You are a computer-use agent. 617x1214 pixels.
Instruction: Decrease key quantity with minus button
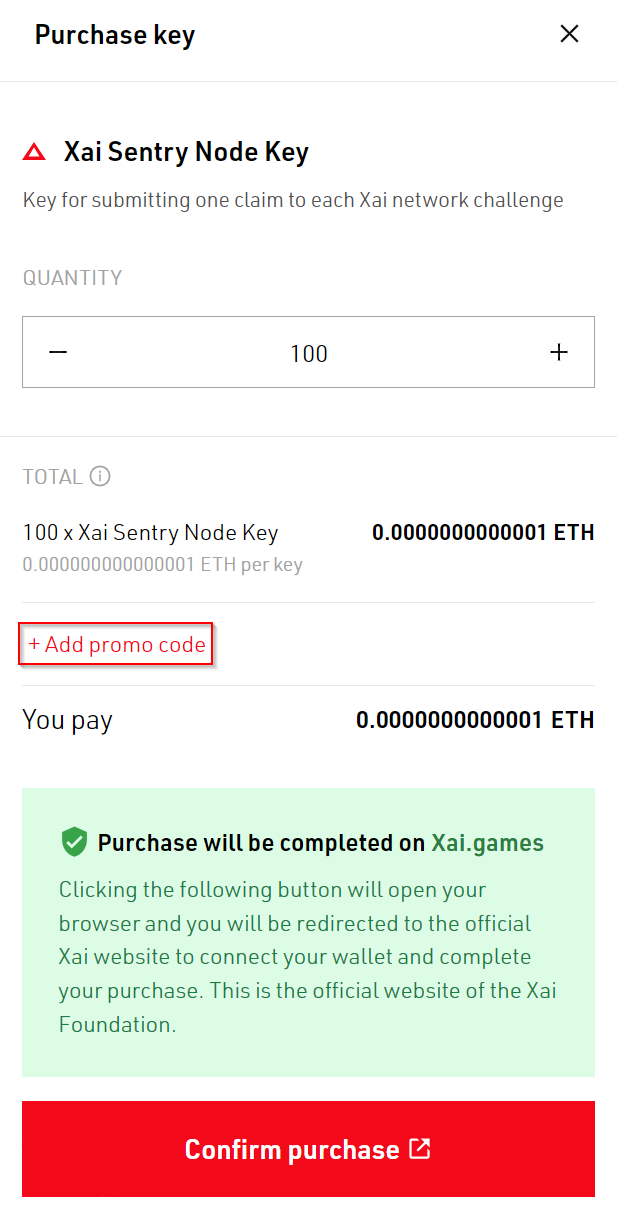(x=58, y=352)
